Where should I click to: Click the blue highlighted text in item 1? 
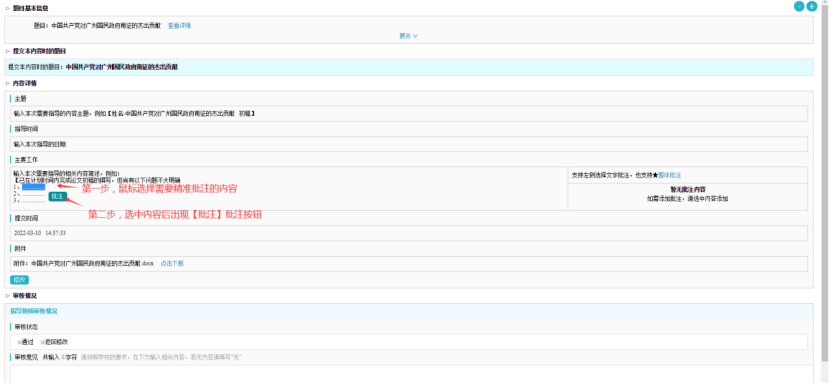coord(33,186)
